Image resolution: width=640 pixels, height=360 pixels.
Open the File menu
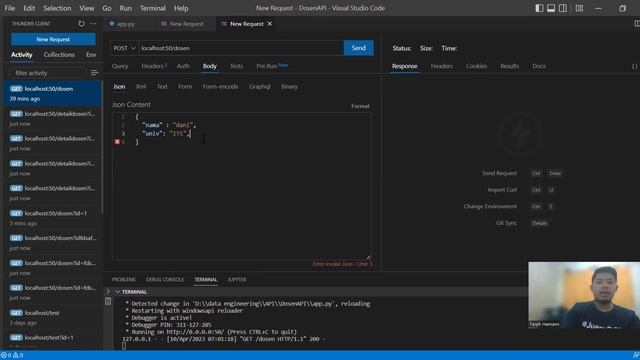pyautogui.click(x=9, y=8)
